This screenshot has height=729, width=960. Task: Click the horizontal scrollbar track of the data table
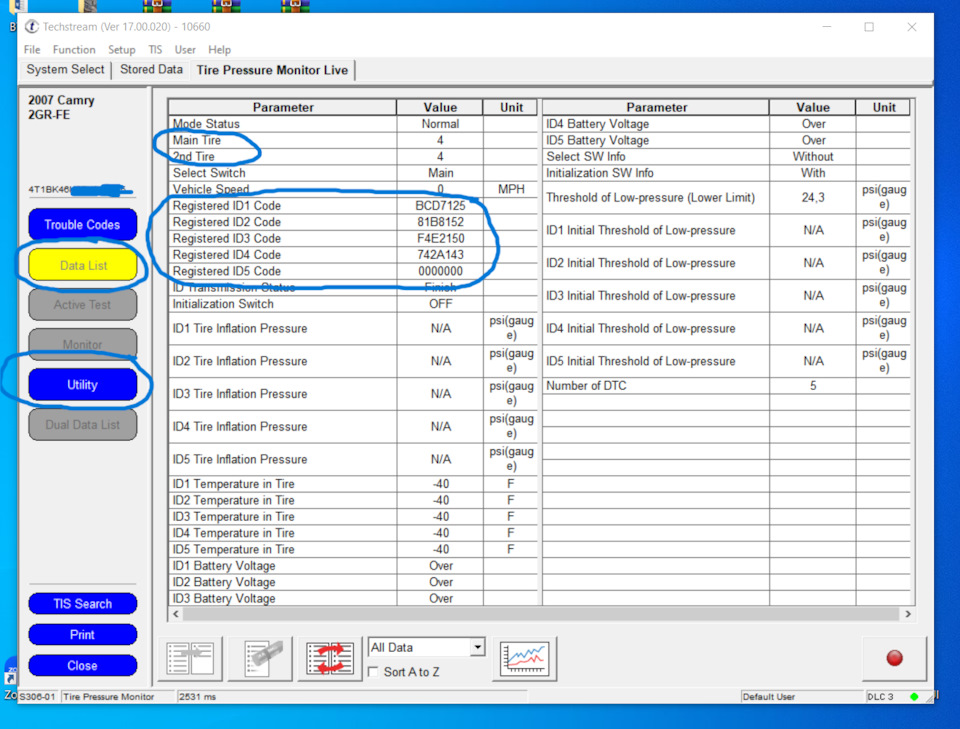pyautogui.click(x=541, y=614)
